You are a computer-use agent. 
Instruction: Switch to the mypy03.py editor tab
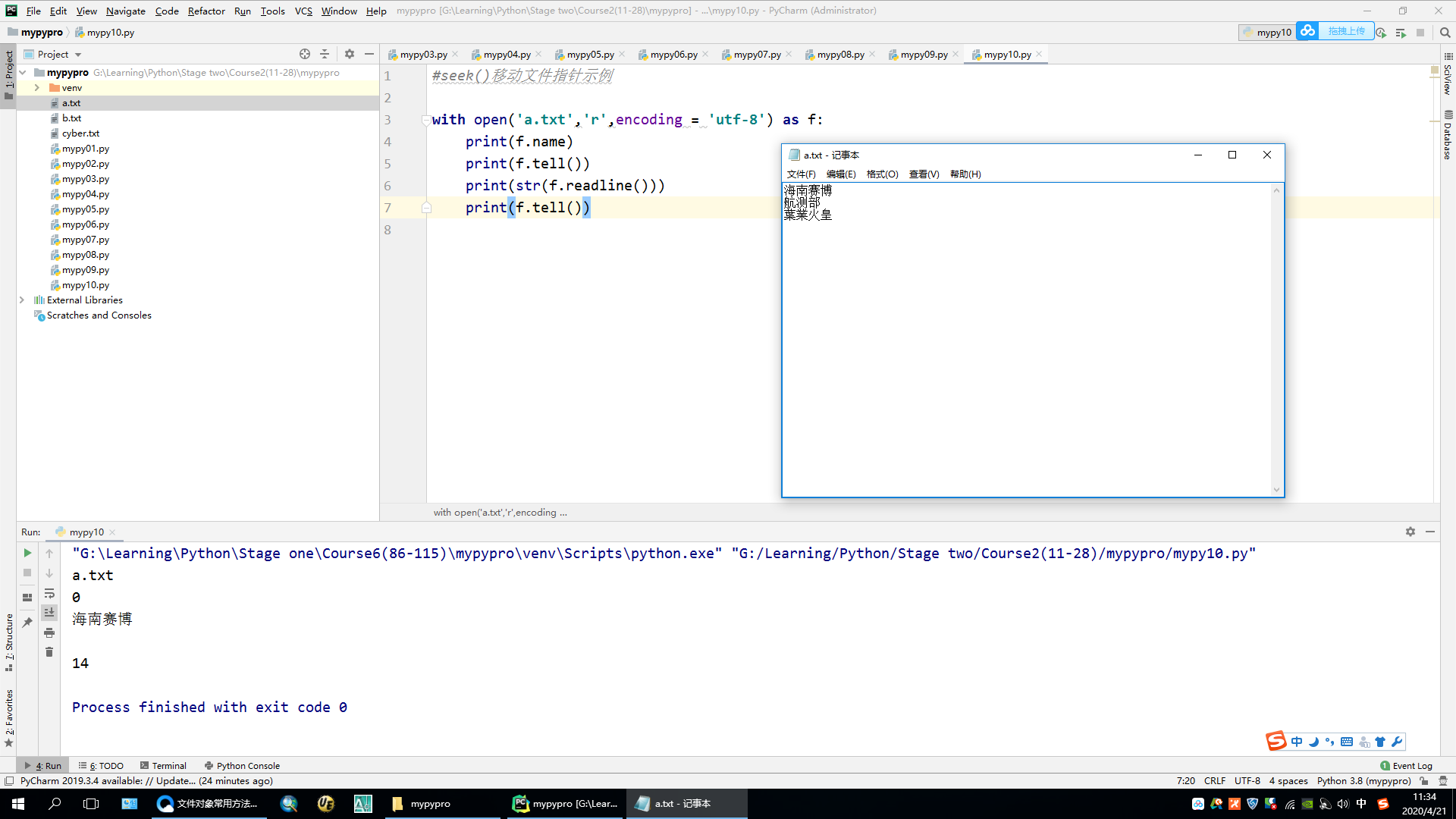pyautogui.click(x=423, y=55)
